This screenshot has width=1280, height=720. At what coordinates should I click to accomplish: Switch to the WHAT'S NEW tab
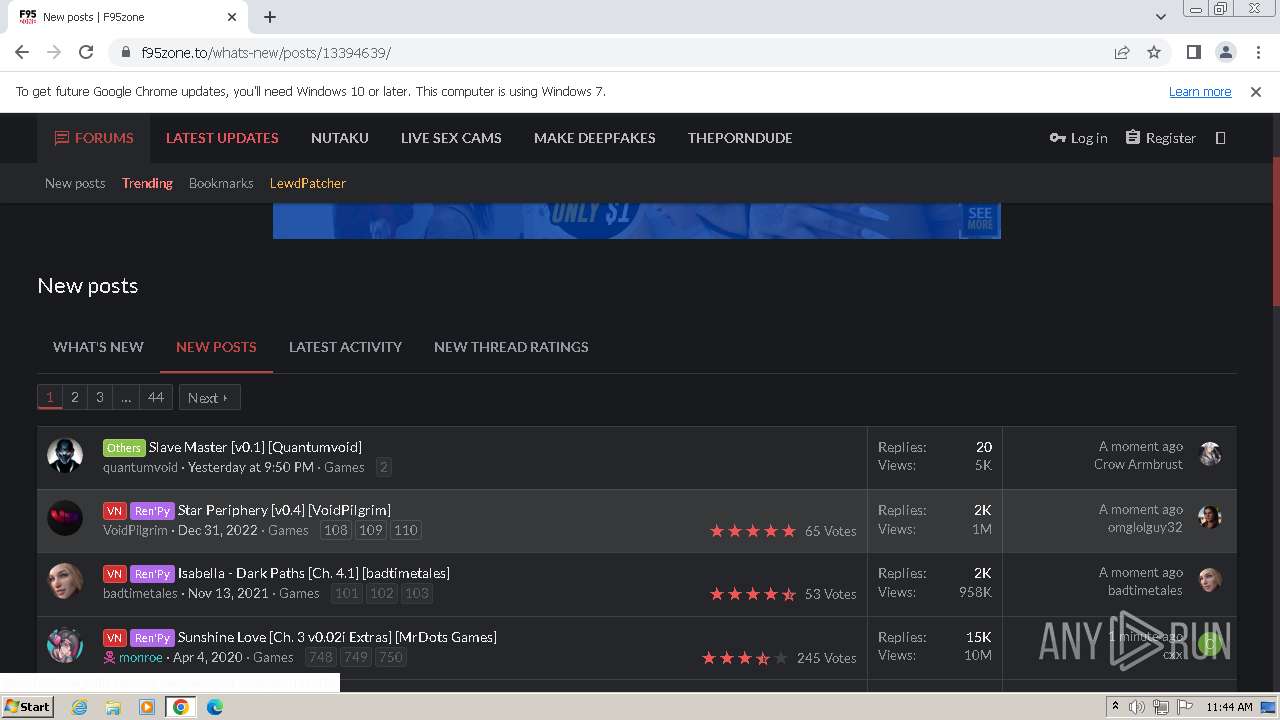tap(98, 347)
